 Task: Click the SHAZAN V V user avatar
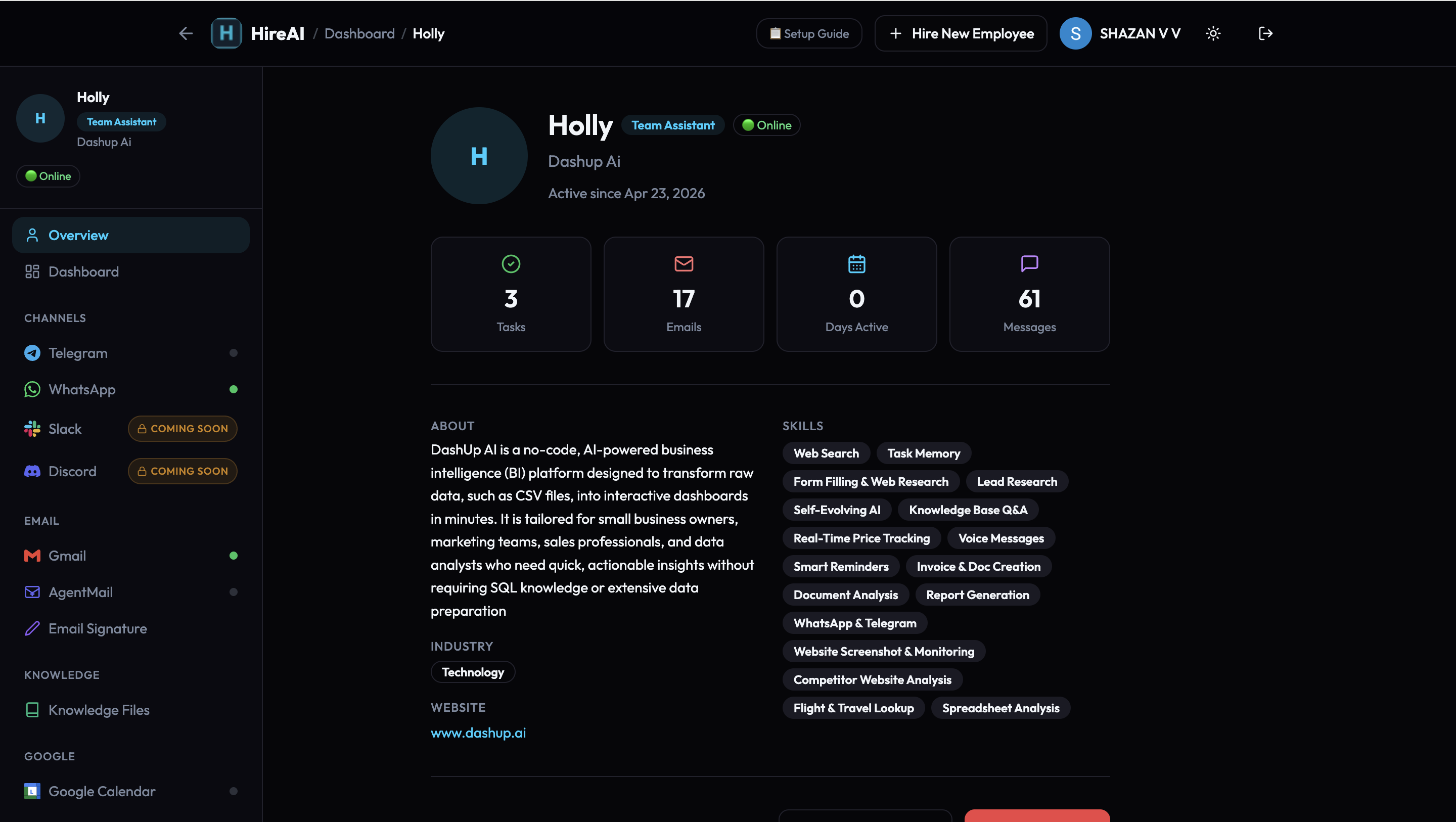click(x=1075, y=34)
